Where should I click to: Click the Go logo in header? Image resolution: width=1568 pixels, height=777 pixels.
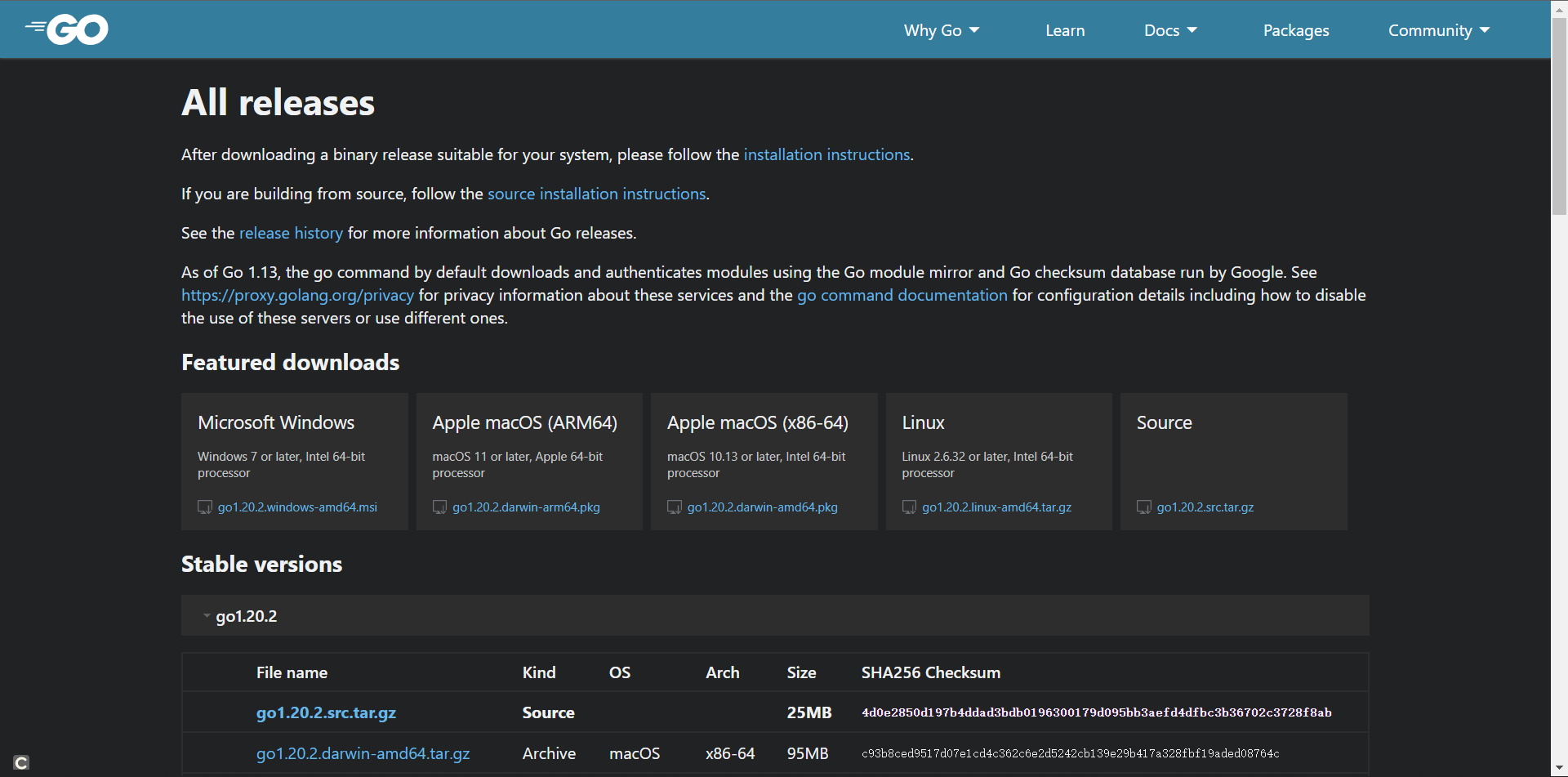[x=66, y=29]
